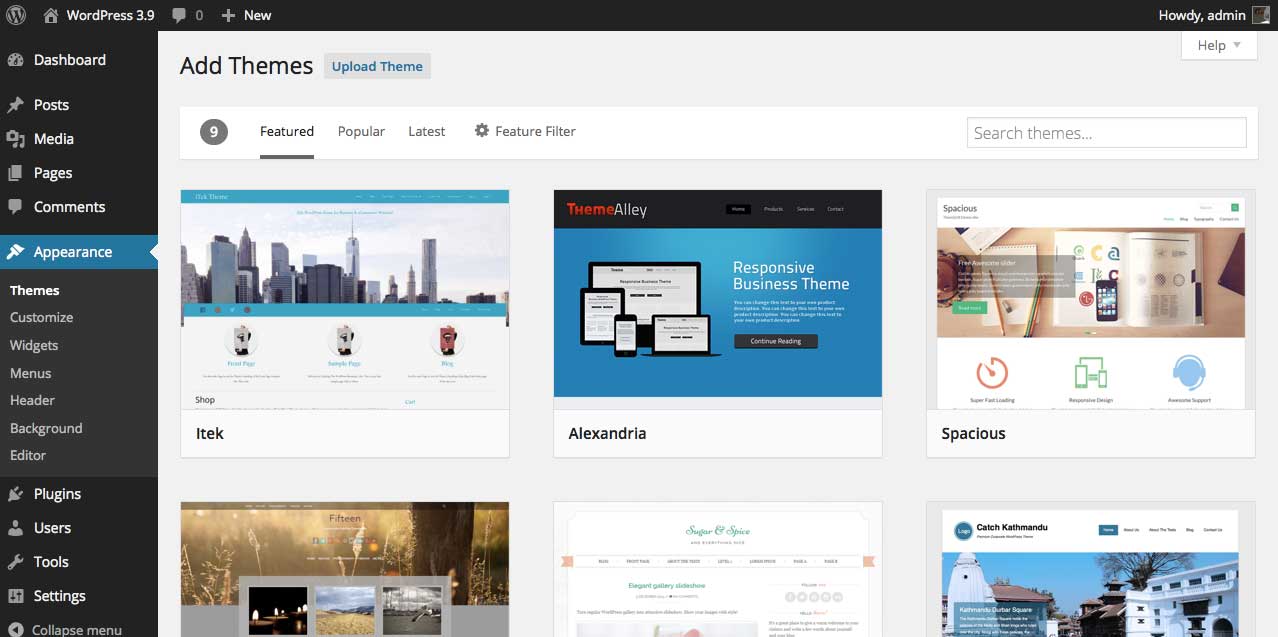
Task: Expand the Help dropdown
Action: (1219, 45)
